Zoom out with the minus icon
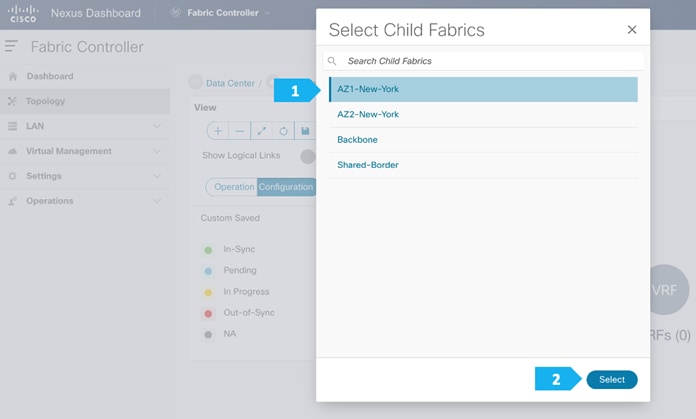The height and width of the screenshot is (419, 696). [x=239, y=131]
